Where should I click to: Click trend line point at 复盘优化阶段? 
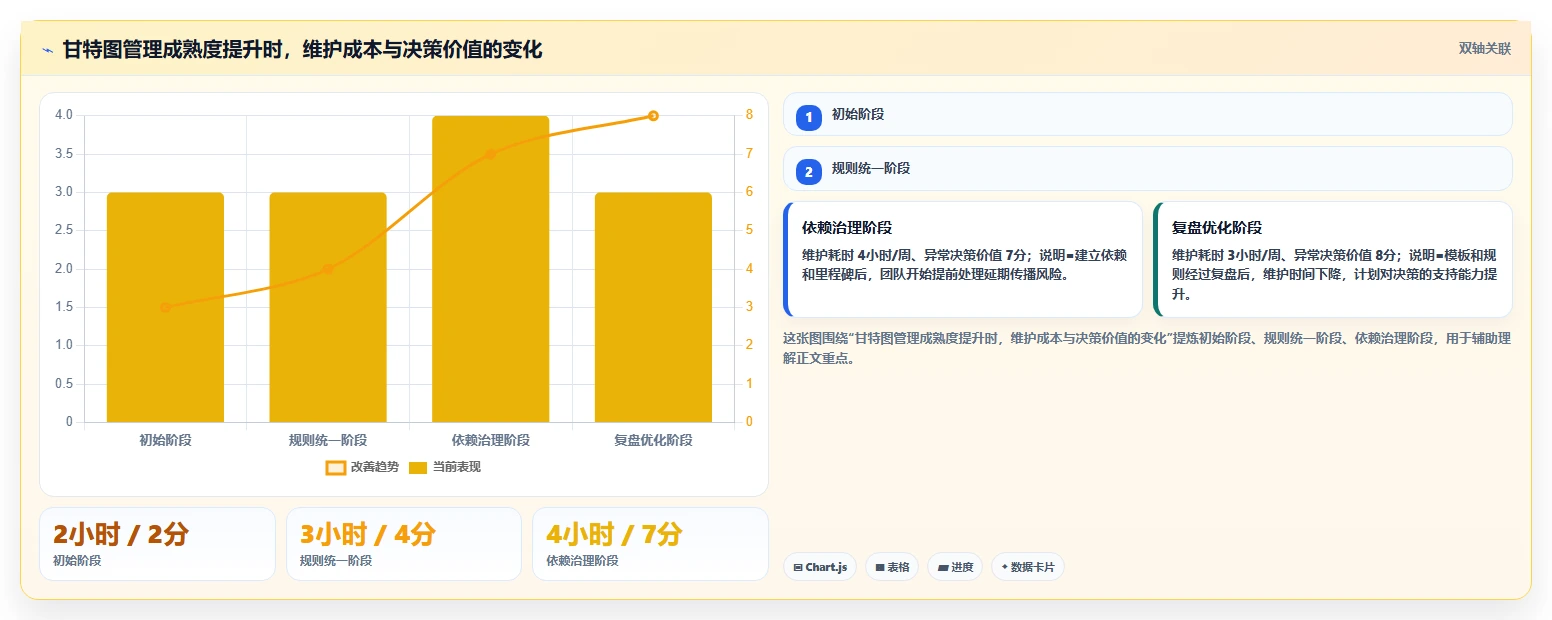coord(653,116)
